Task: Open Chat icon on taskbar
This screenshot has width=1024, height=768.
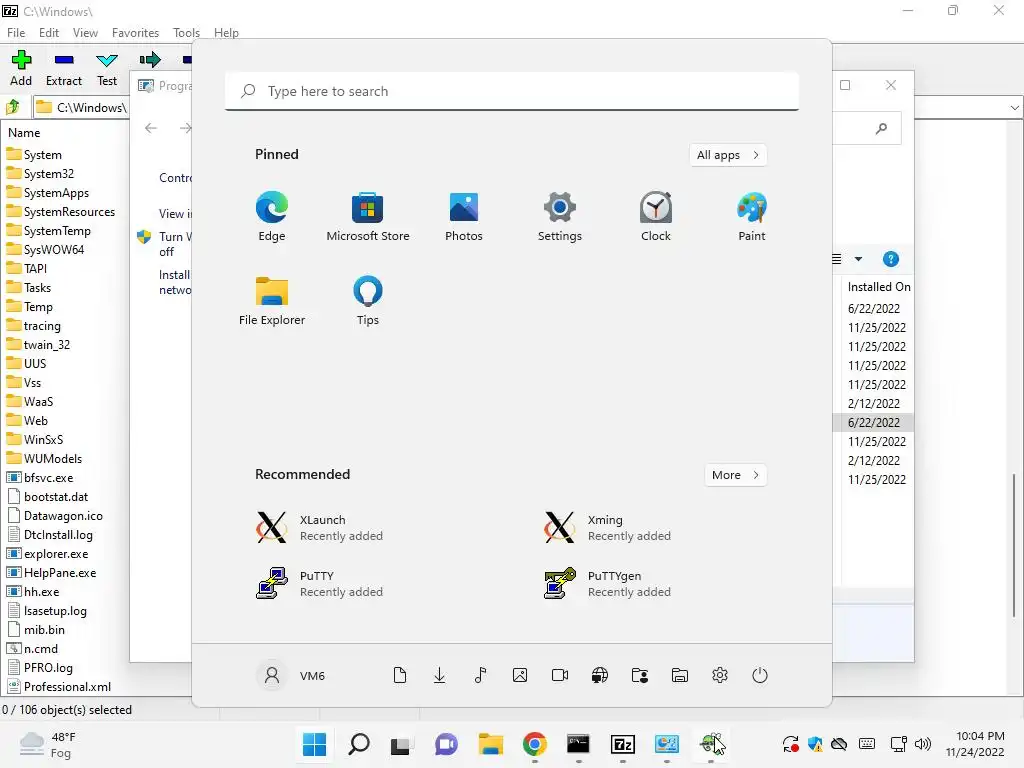Action: 446,744
